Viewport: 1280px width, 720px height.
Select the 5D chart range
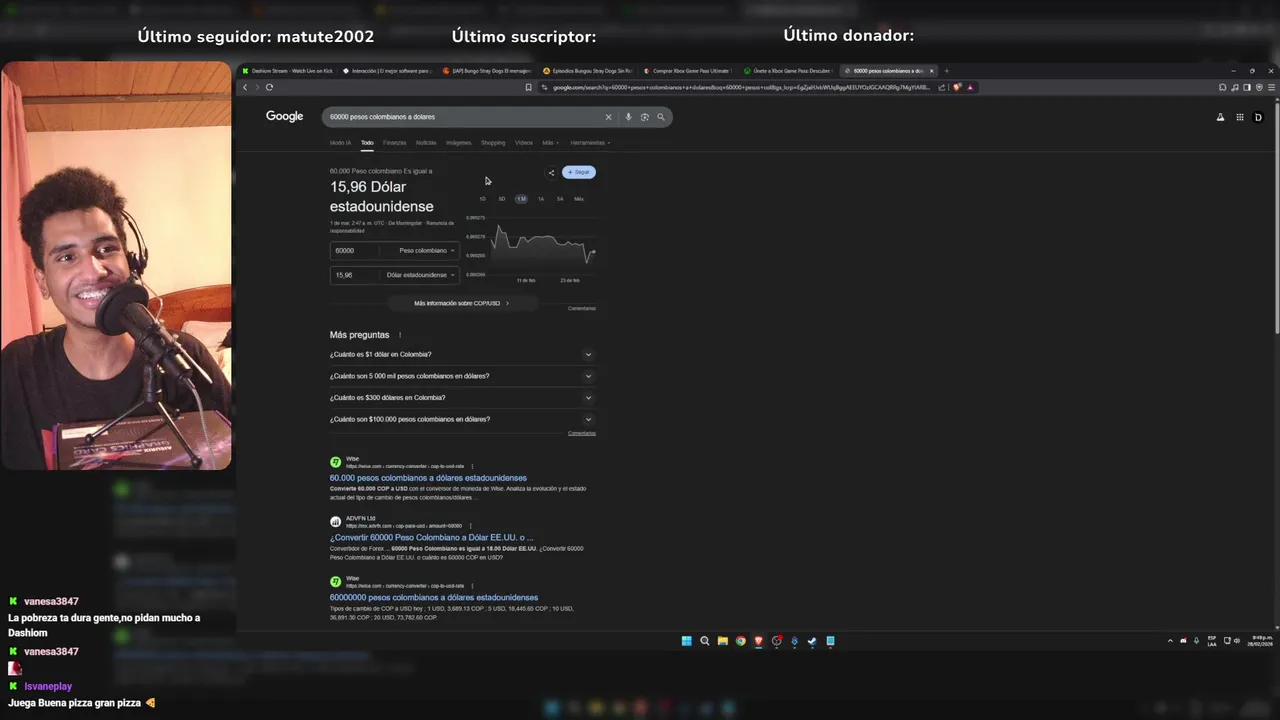(502, 199)
